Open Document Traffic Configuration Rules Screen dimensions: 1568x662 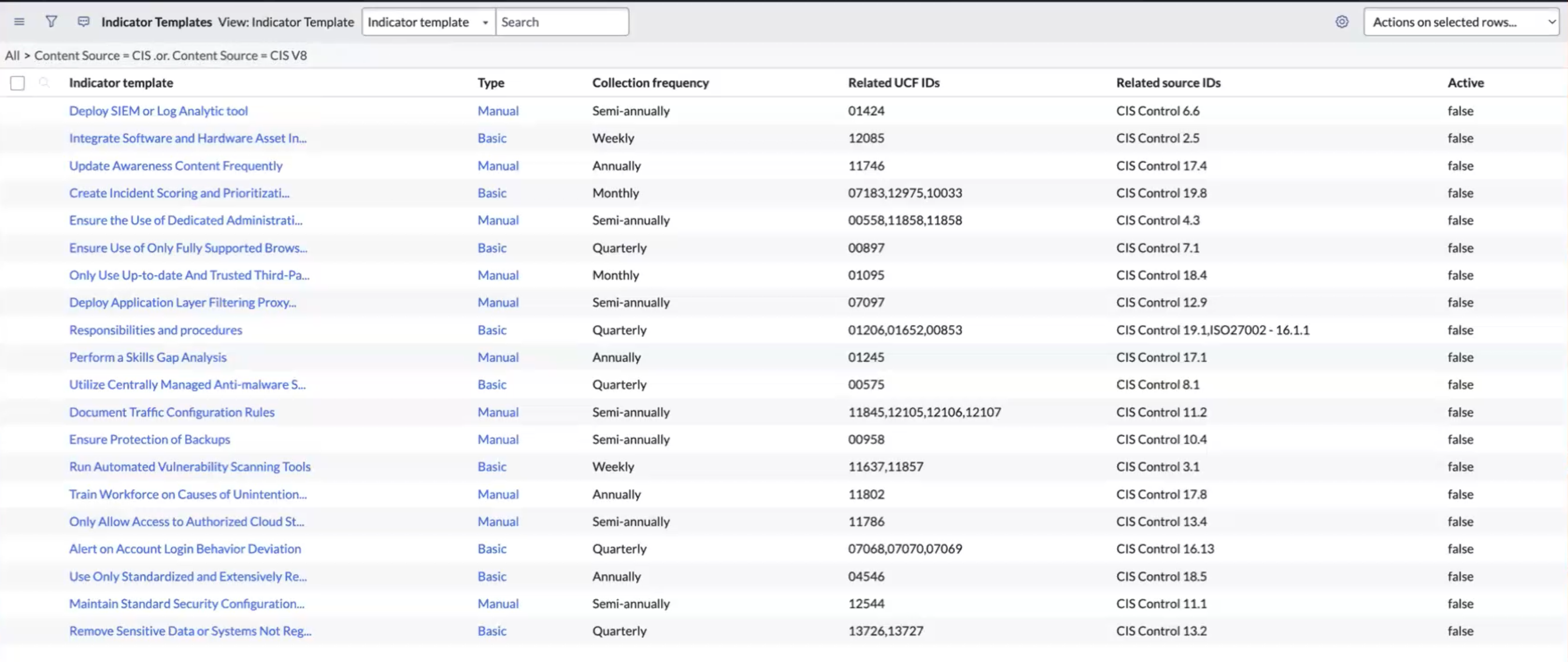[172, 412]
